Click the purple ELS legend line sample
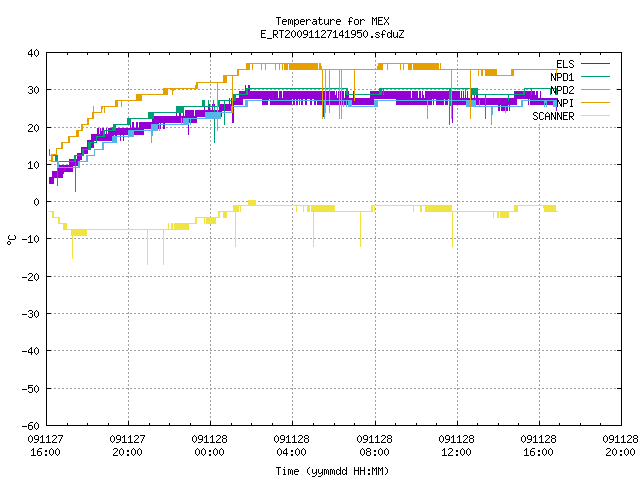 pyautogui.click(x=595, y=64)
